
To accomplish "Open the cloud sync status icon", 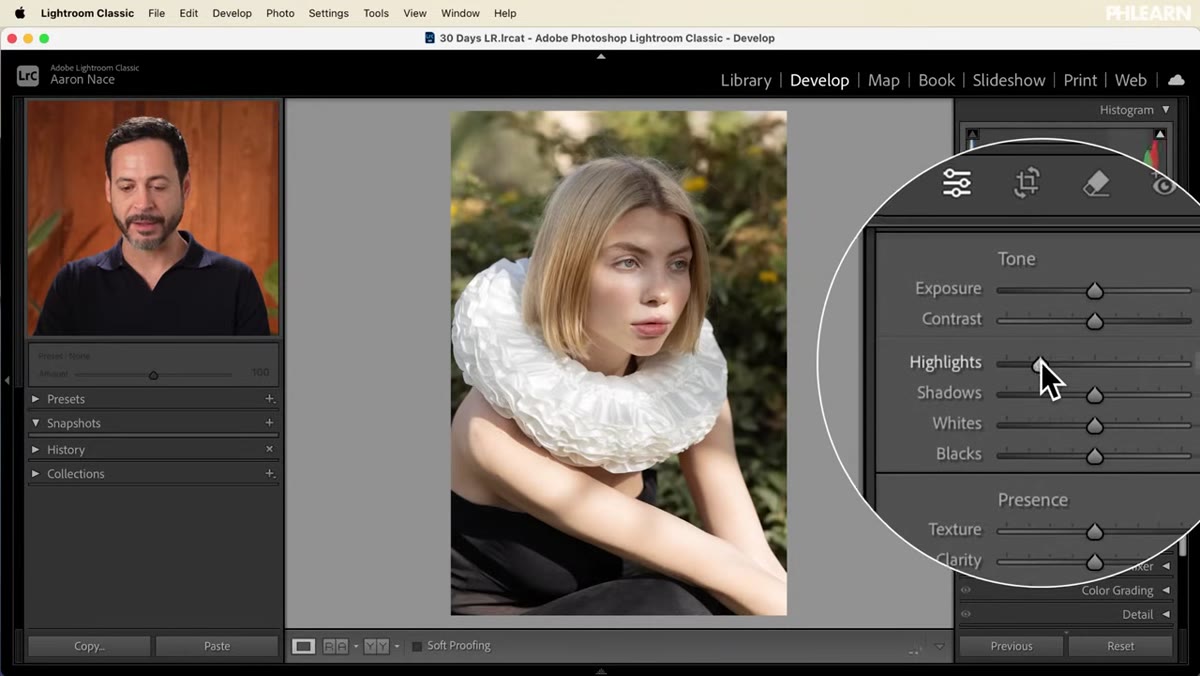I will click(1176, 80).
